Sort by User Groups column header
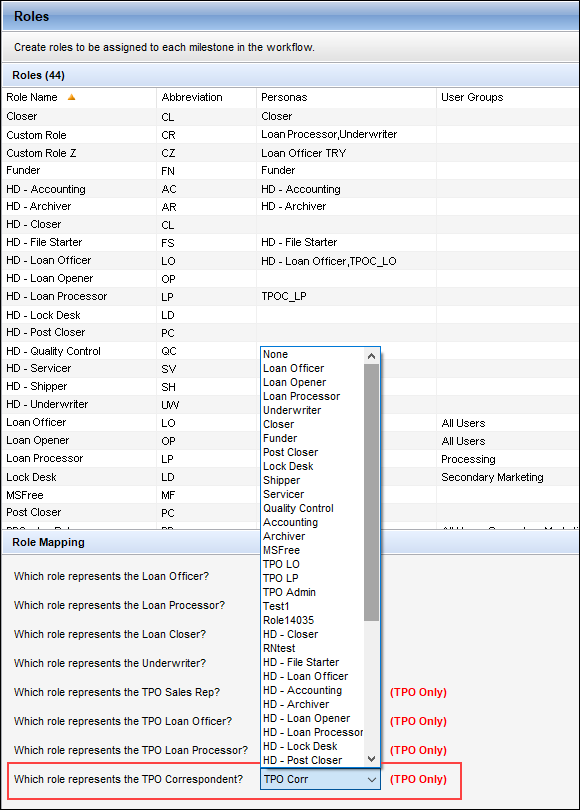Image resolution: width=580 pixels, height=810 pixels. 508,97
